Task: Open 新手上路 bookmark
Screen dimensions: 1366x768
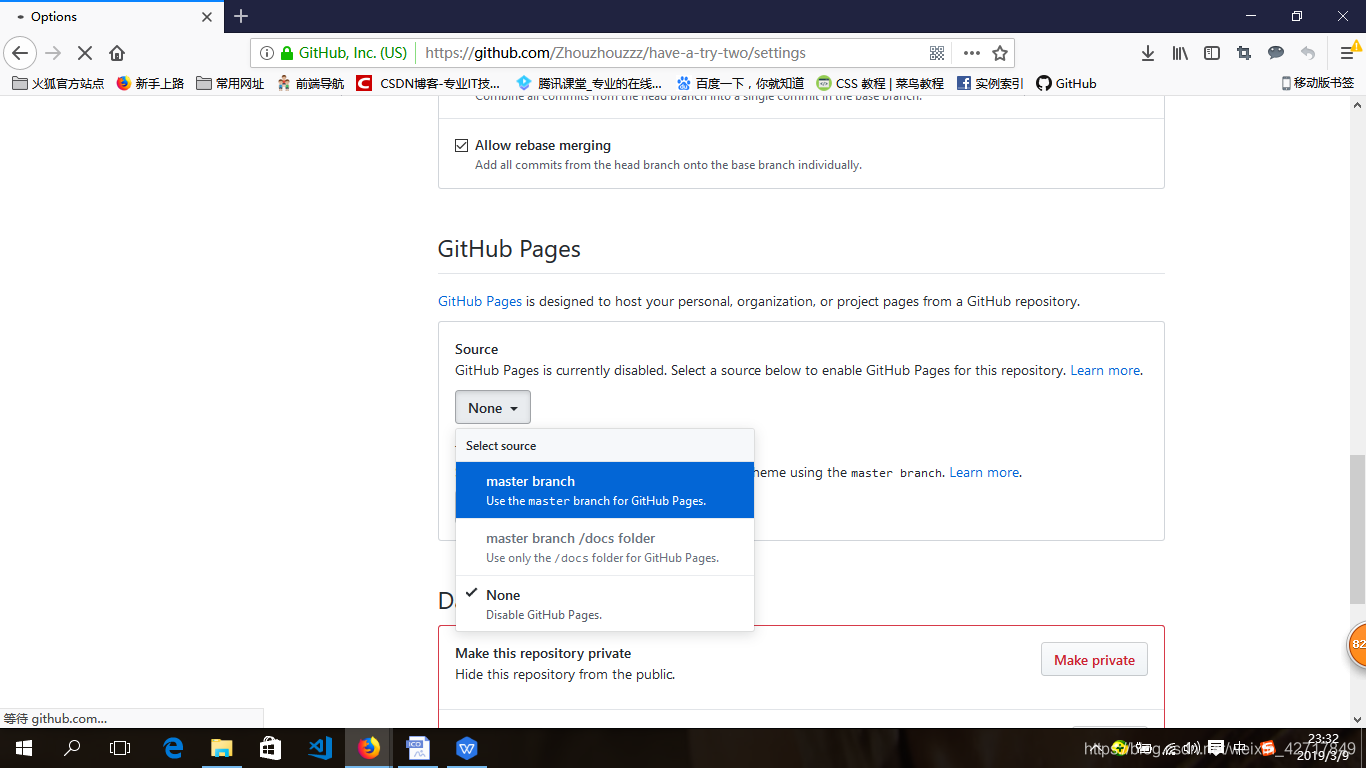Action: (150, 83)
